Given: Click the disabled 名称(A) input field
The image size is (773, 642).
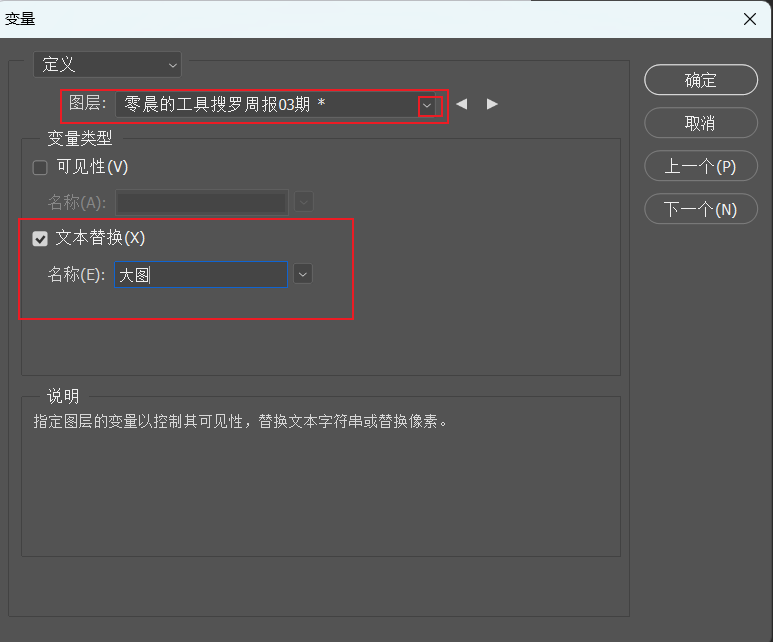Looking at the screenshot, I should click(x=202, y=202).
